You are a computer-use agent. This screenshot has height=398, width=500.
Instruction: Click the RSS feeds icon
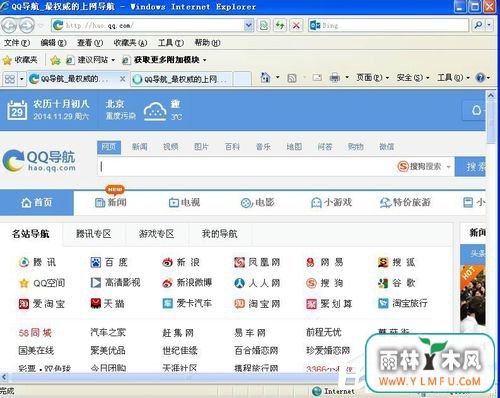click(292, 78)
